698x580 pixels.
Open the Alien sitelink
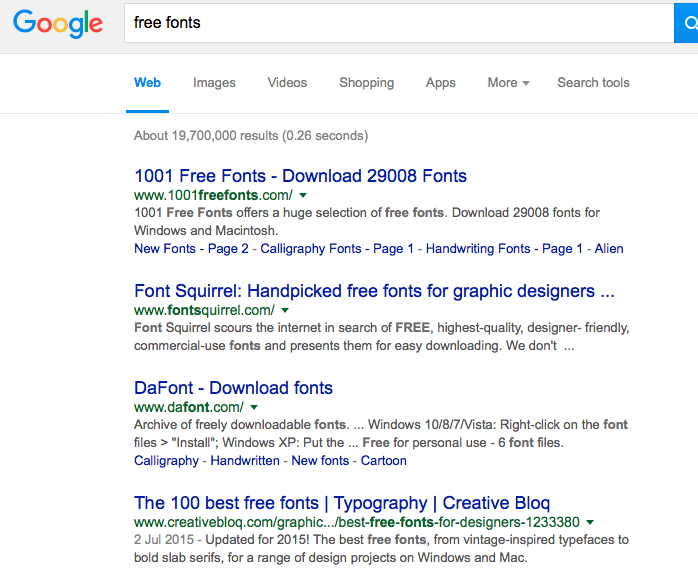[x=609, y=248]
